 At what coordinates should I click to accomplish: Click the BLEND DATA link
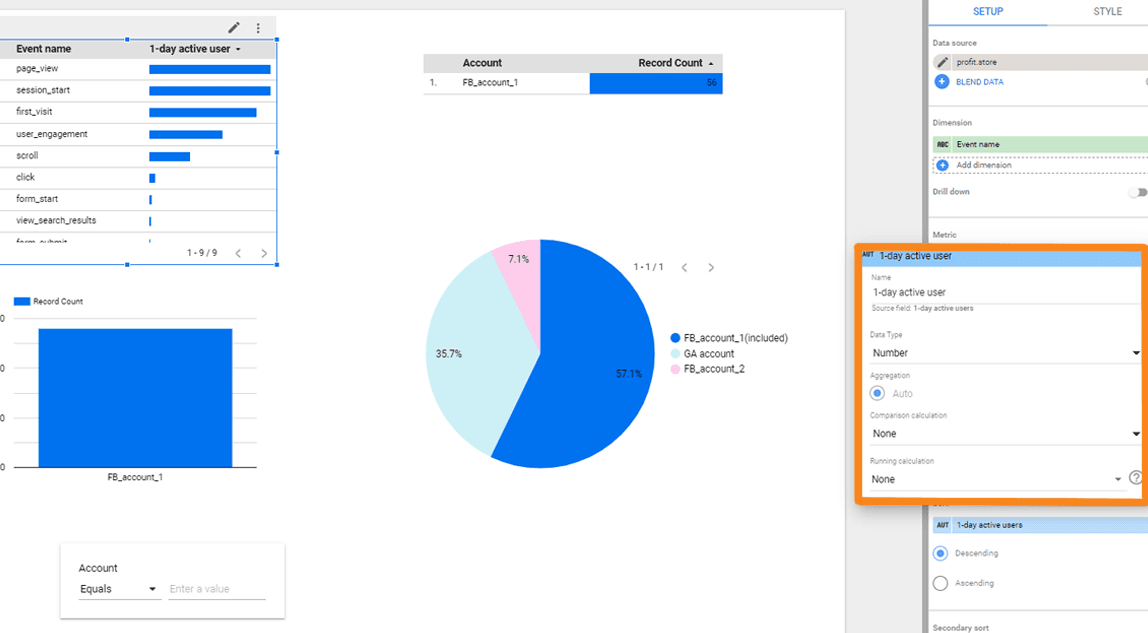pos(980,82)
